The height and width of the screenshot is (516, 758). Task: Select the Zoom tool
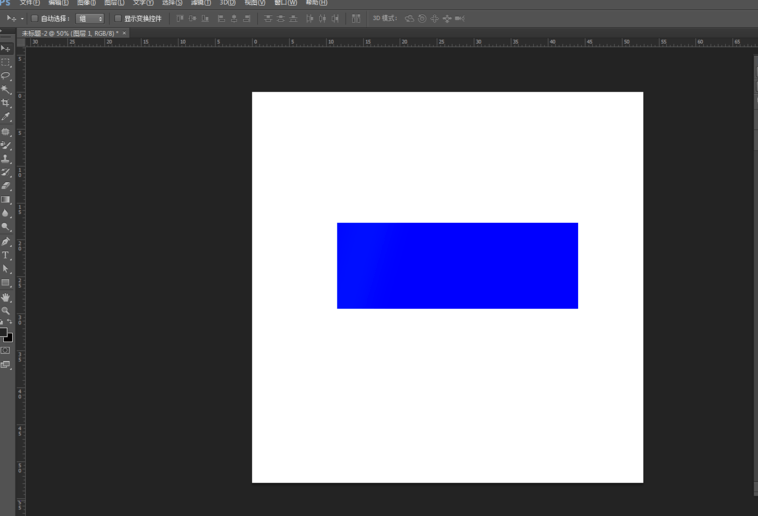point(6,311)
